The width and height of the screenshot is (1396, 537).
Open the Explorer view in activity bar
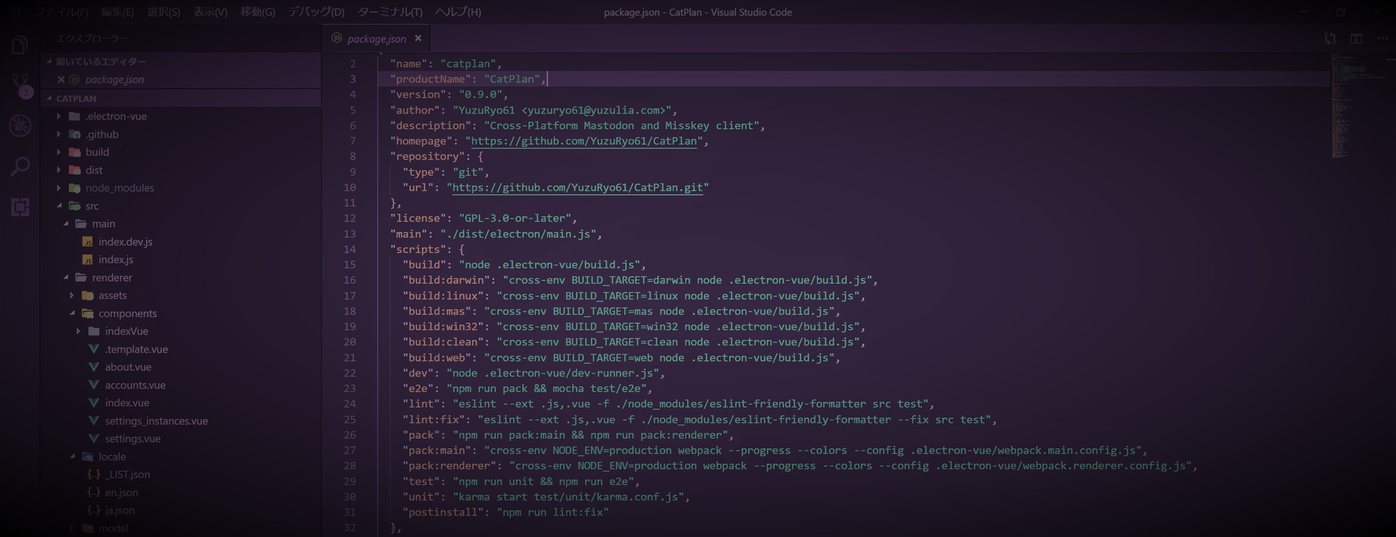click(19, 45)
